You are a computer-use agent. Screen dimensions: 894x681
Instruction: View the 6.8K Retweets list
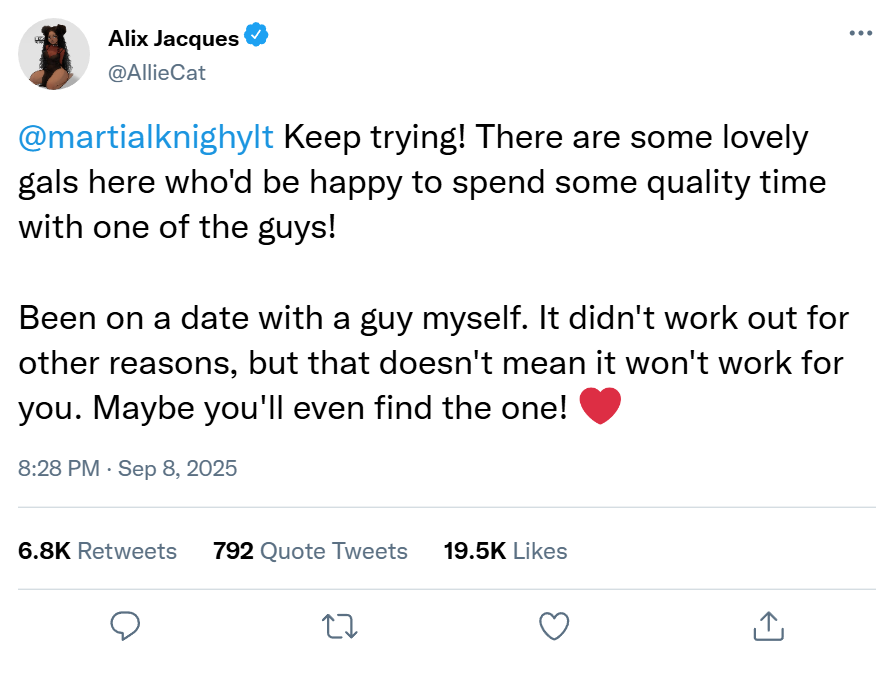[x=98, y=551]
